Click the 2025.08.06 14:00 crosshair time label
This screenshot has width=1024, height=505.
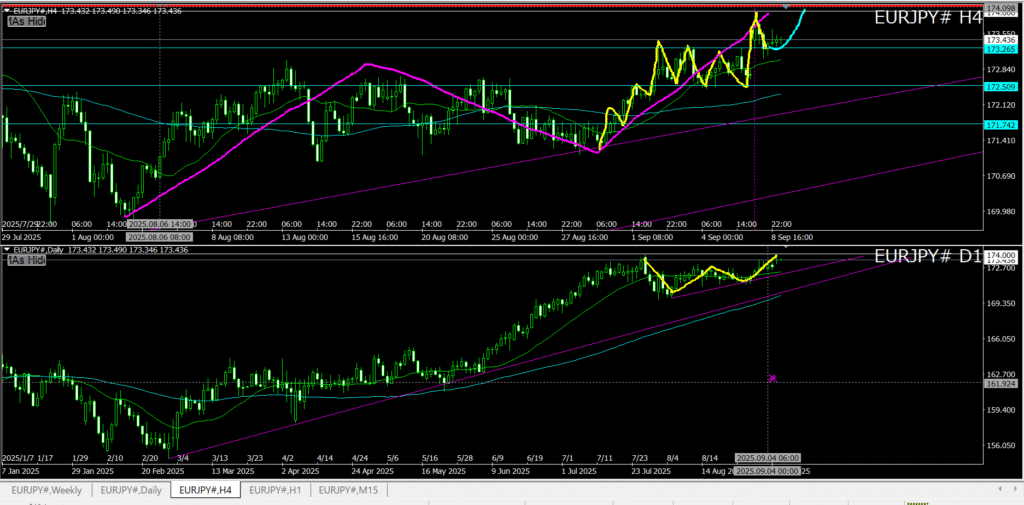pyautogui.click(x=160, y=223)
